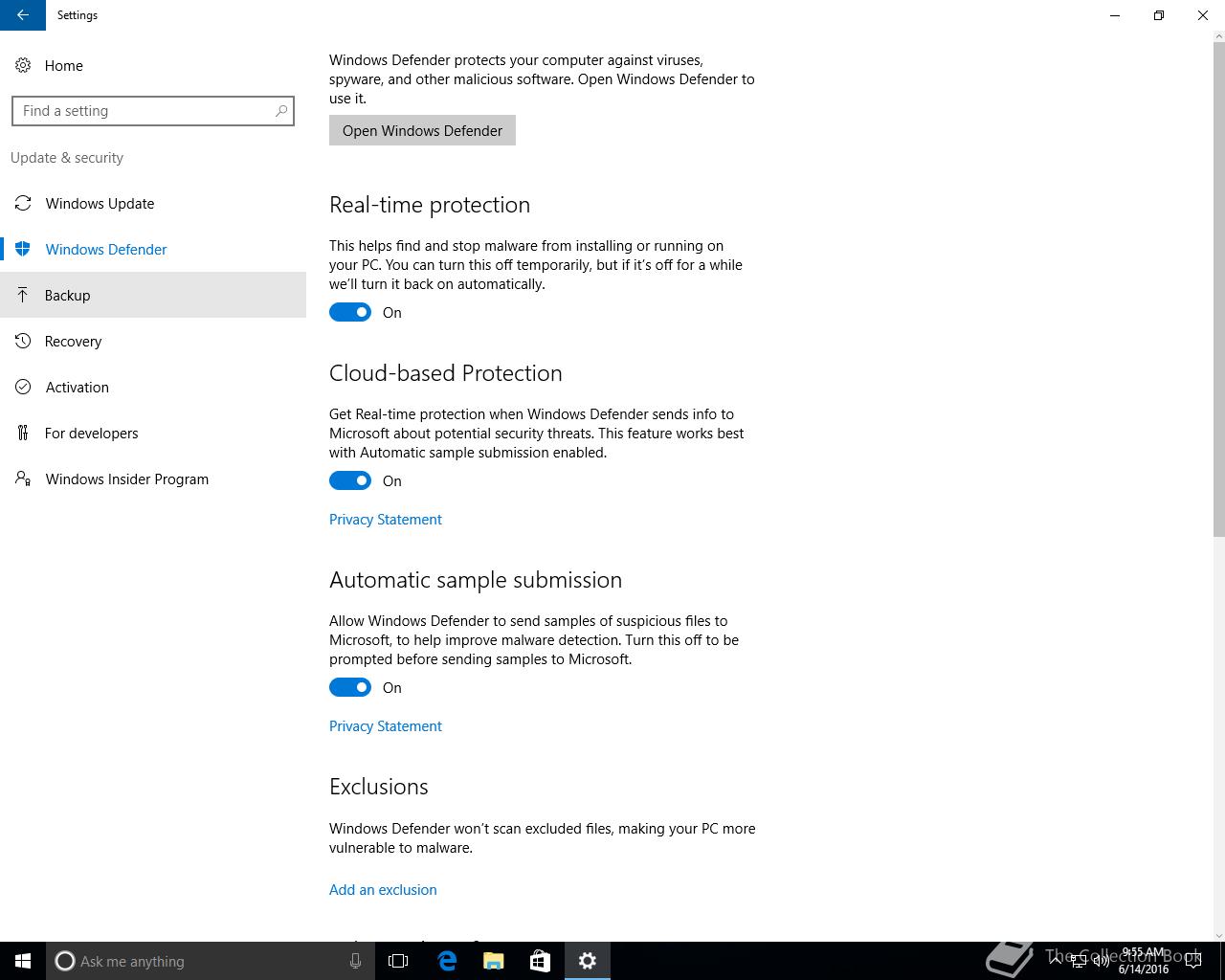Click the volume speaker tray icon

tap(1102, 961)
